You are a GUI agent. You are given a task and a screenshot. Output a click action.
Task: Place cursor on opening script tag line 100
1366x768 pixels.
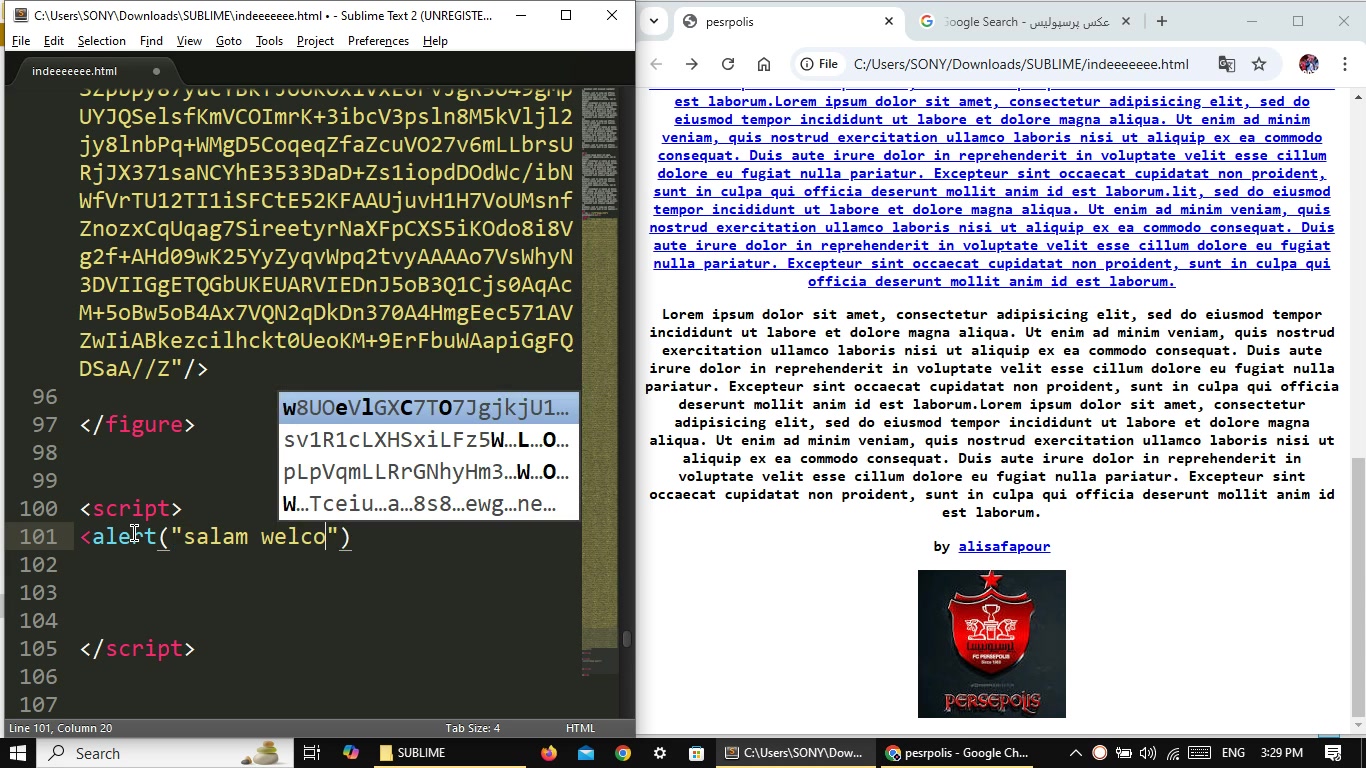(131, 509)
